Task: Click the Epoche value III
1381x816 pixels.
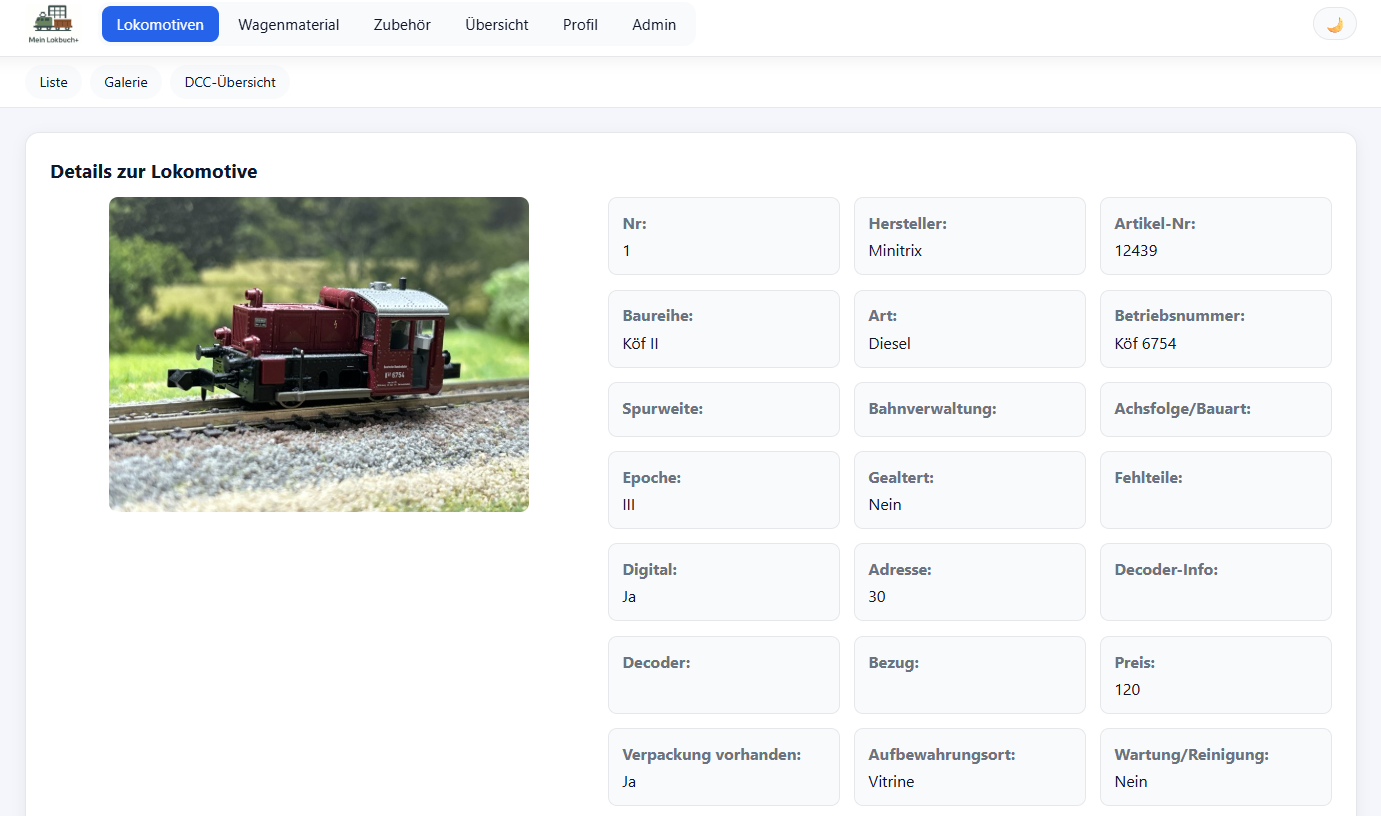Action: click(629, 504)
